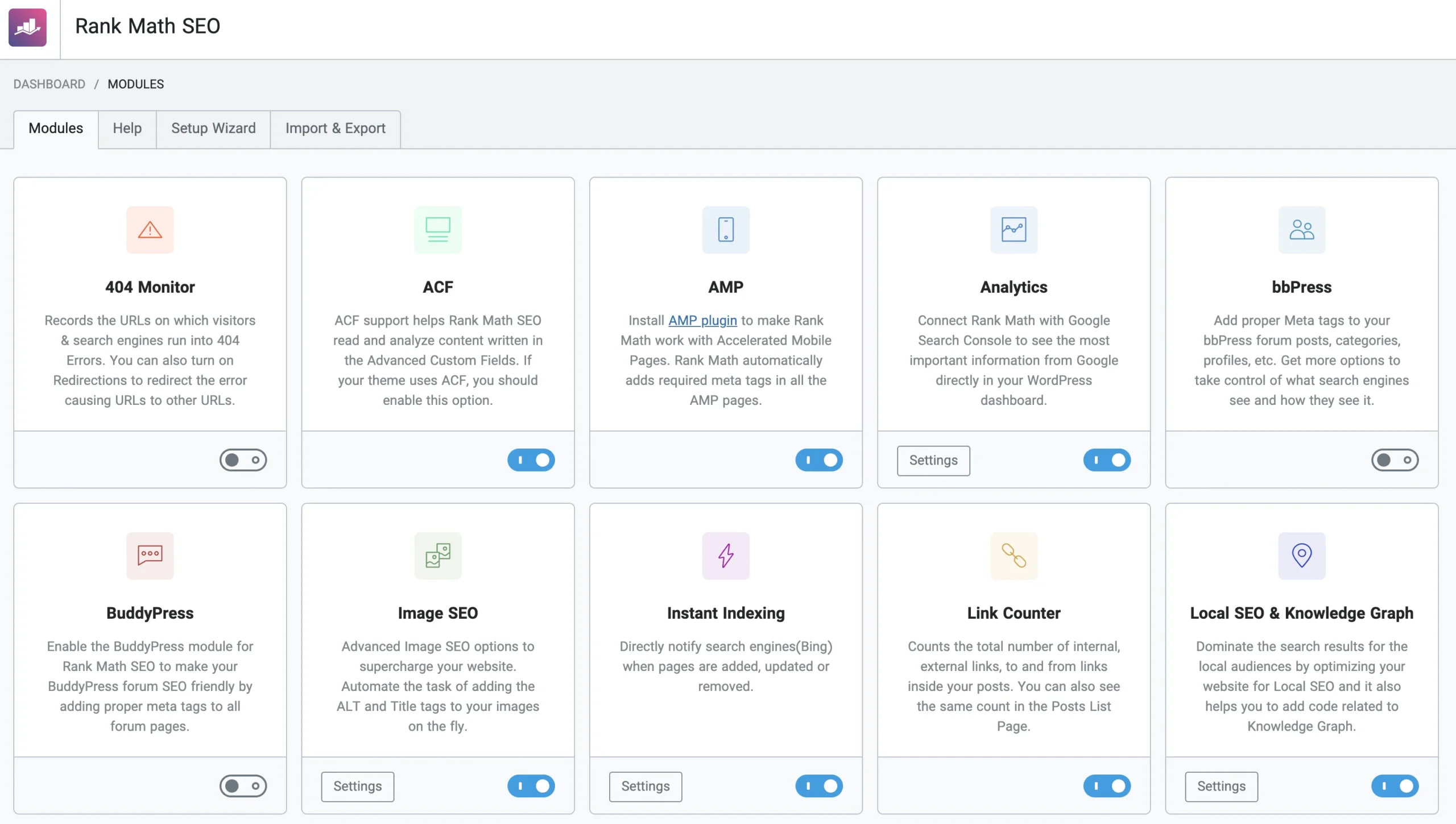Click the BuddyPress module title
The height and width of the screenshot is (824, 1456).
click(150, 613)
